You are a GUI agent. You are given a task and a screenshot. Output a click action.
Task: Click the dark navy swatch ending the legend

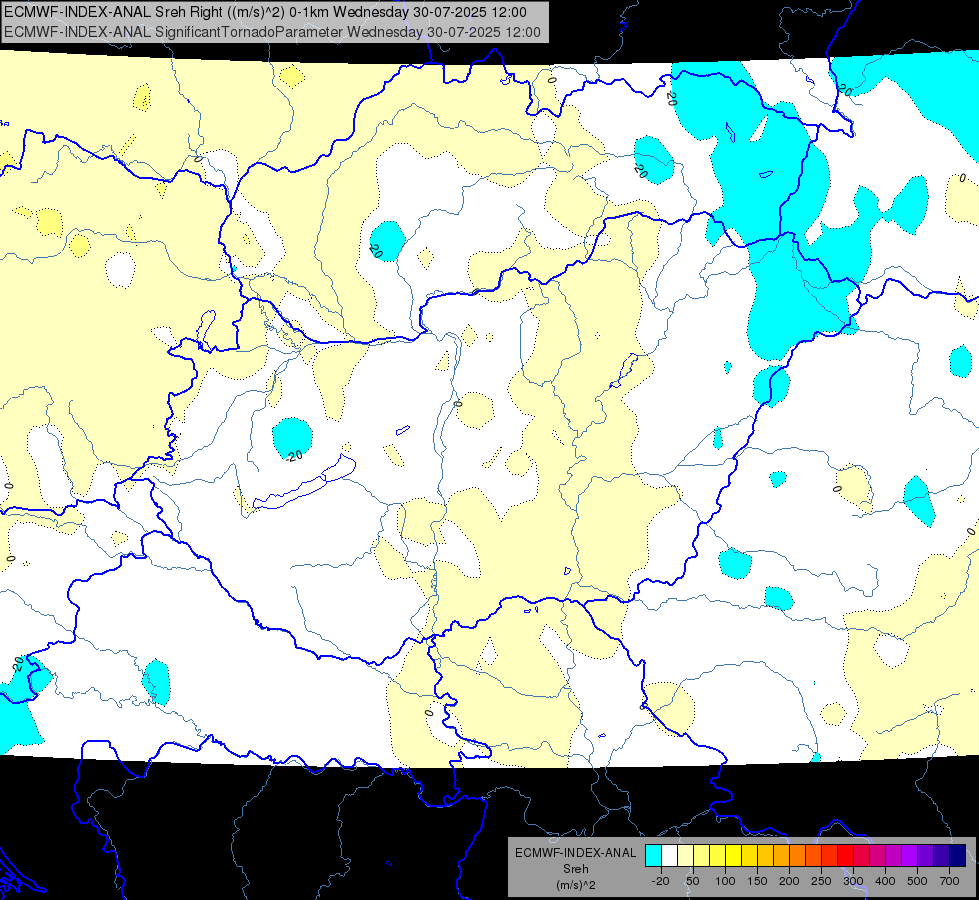pyautogui.click(x=957, y=856)
